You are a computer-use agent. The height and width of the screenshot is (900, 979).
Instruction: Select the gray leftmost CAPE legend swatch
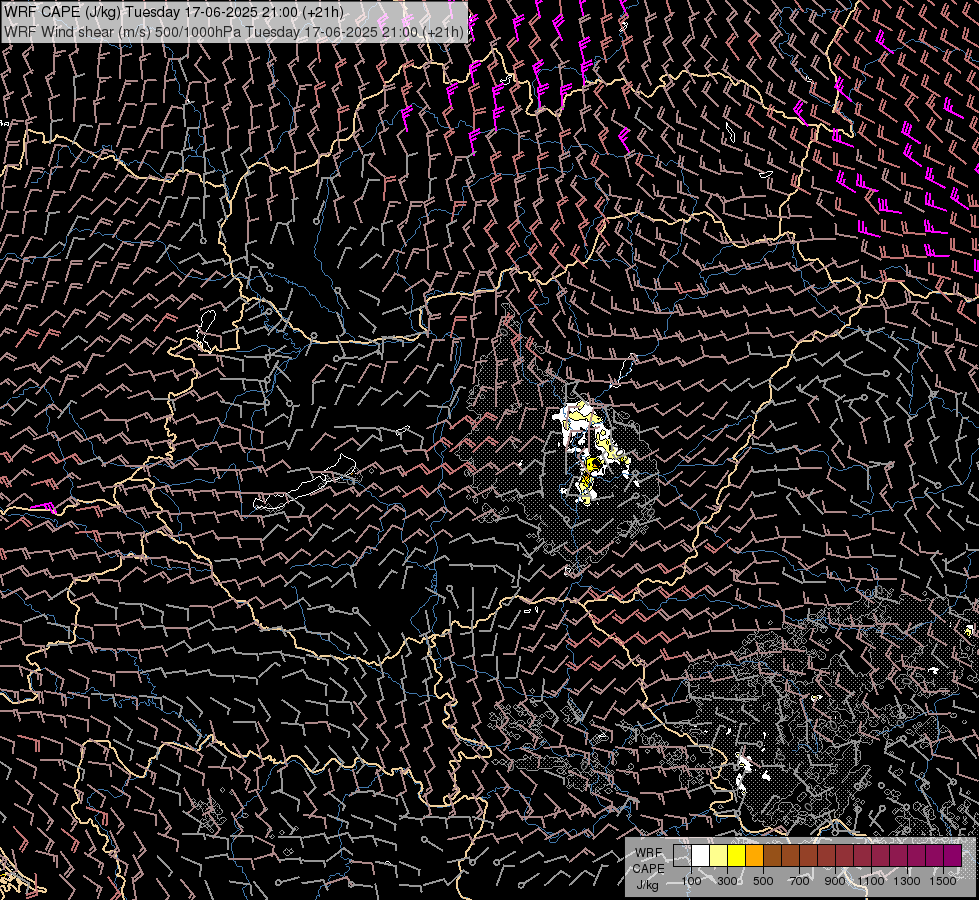682,856
